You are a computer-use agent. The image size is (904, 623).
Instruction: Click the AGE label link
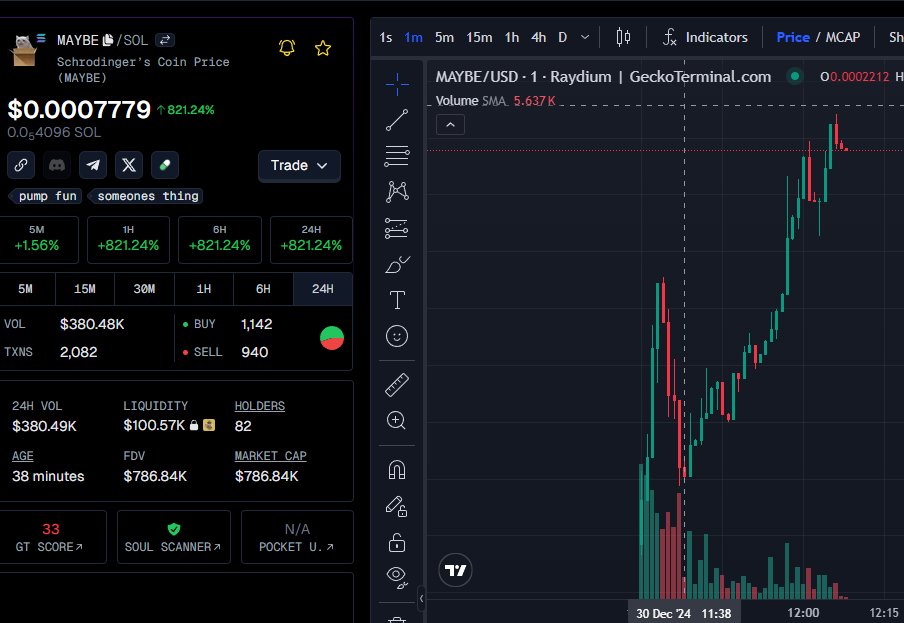(22, 456)
